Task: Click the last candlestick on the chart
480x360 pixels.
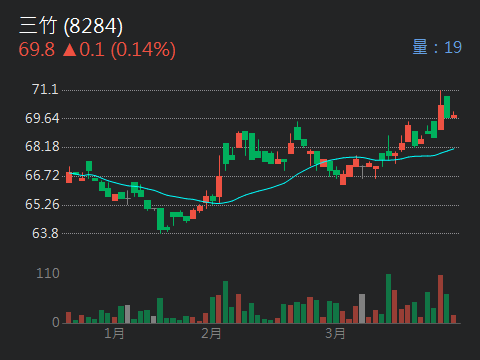Action: tap(454, 115)
